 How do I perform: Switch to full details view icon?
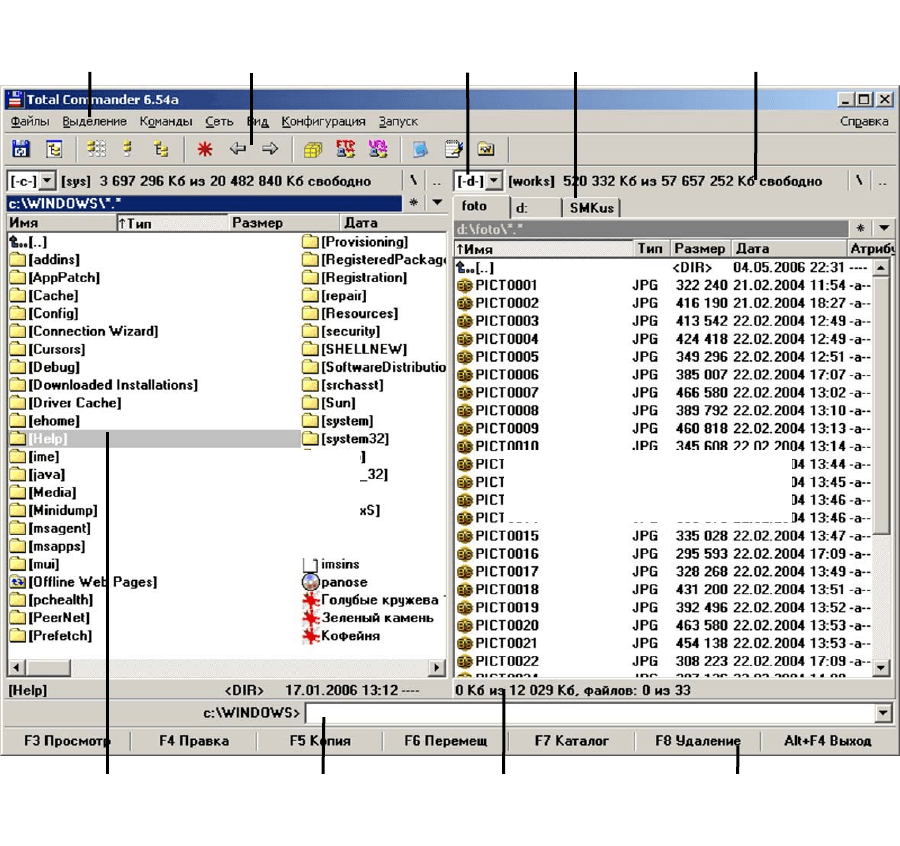tap(128, 149)
